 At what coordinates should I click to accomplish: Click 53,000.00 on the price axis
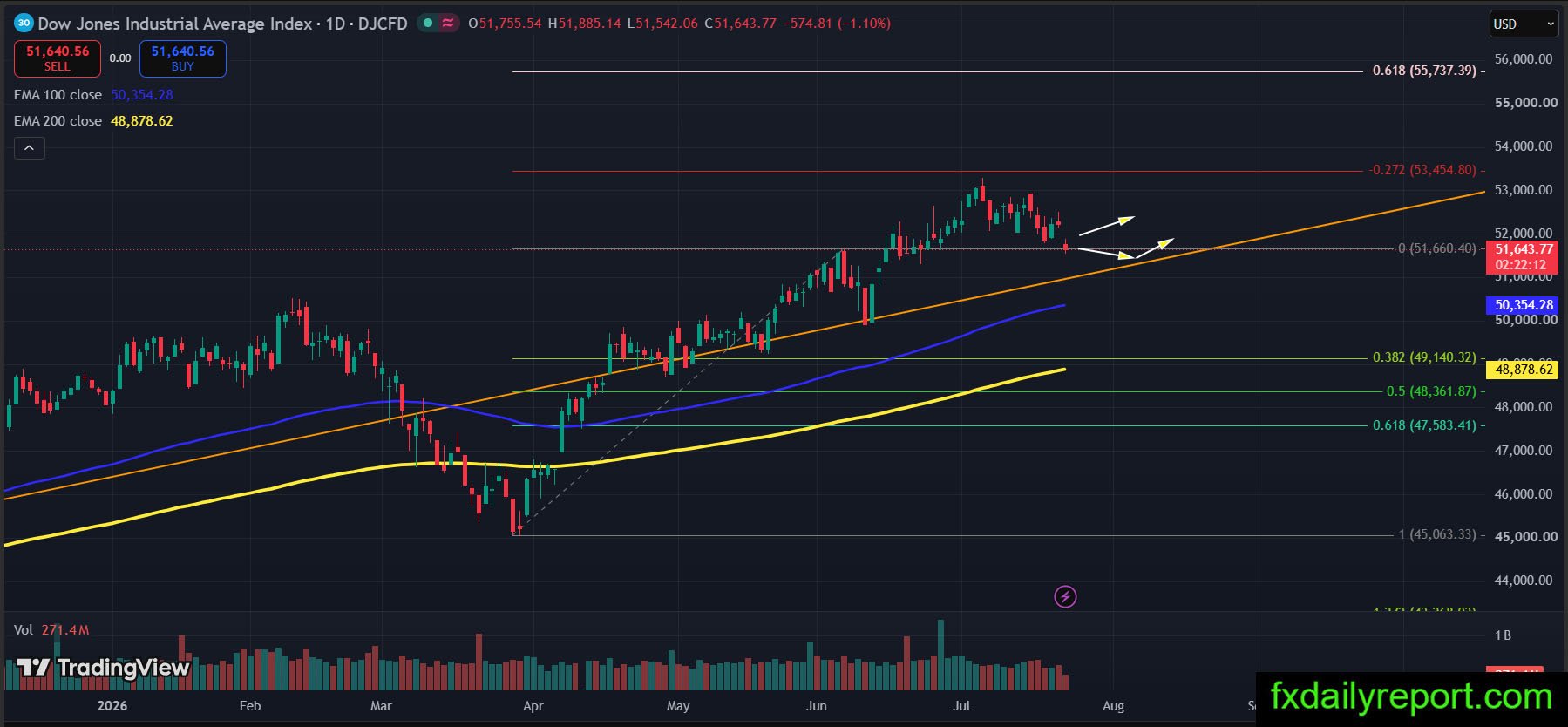[1524, 190]
